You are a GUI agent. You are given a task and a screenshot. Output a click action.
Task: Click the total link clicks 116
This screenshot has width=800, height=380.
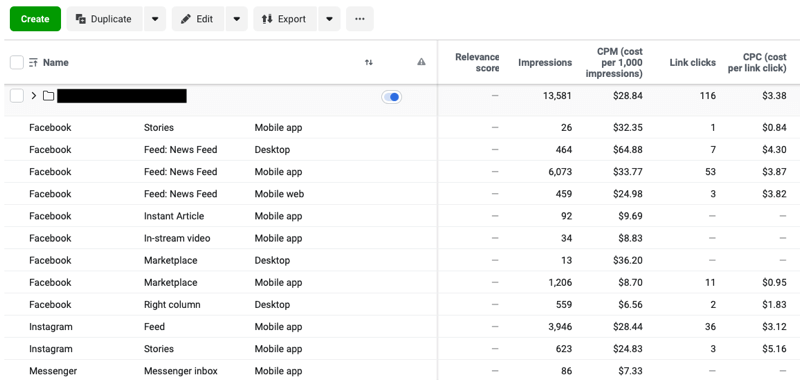[708, 95]
